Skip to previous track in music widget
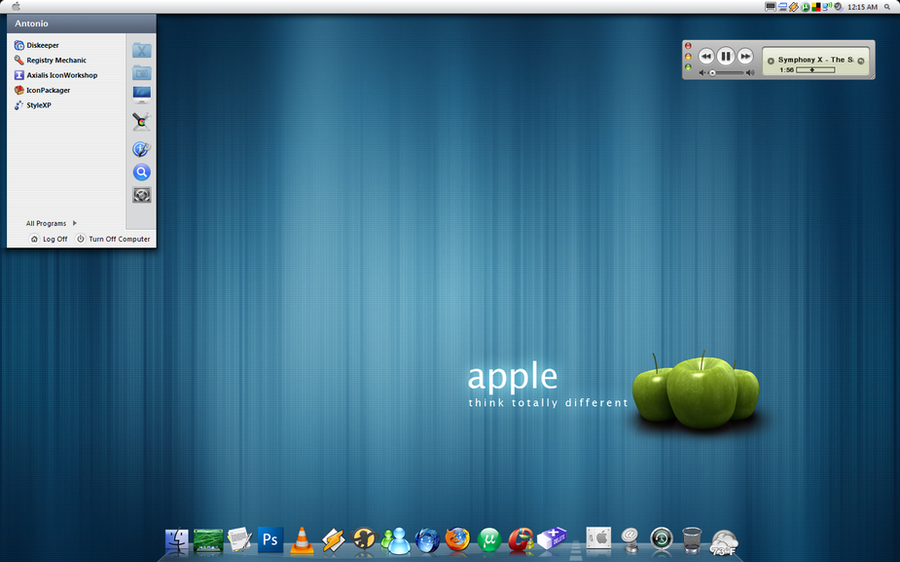Viewport: 900px width, 562px height. click(x=706, y=56)
